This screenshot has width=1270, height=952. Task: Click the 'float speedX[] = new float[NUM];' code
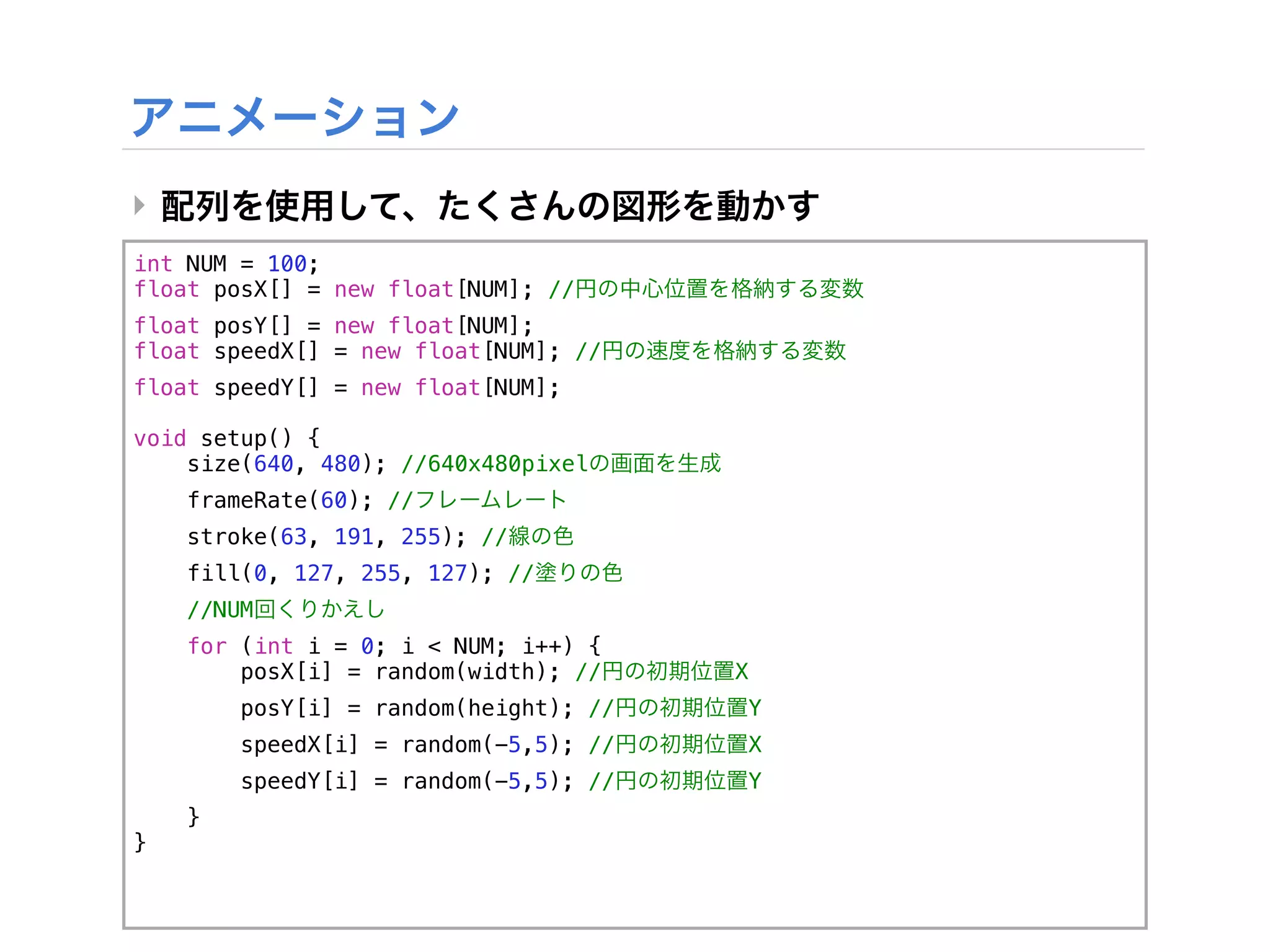click(x=347, y=351)
